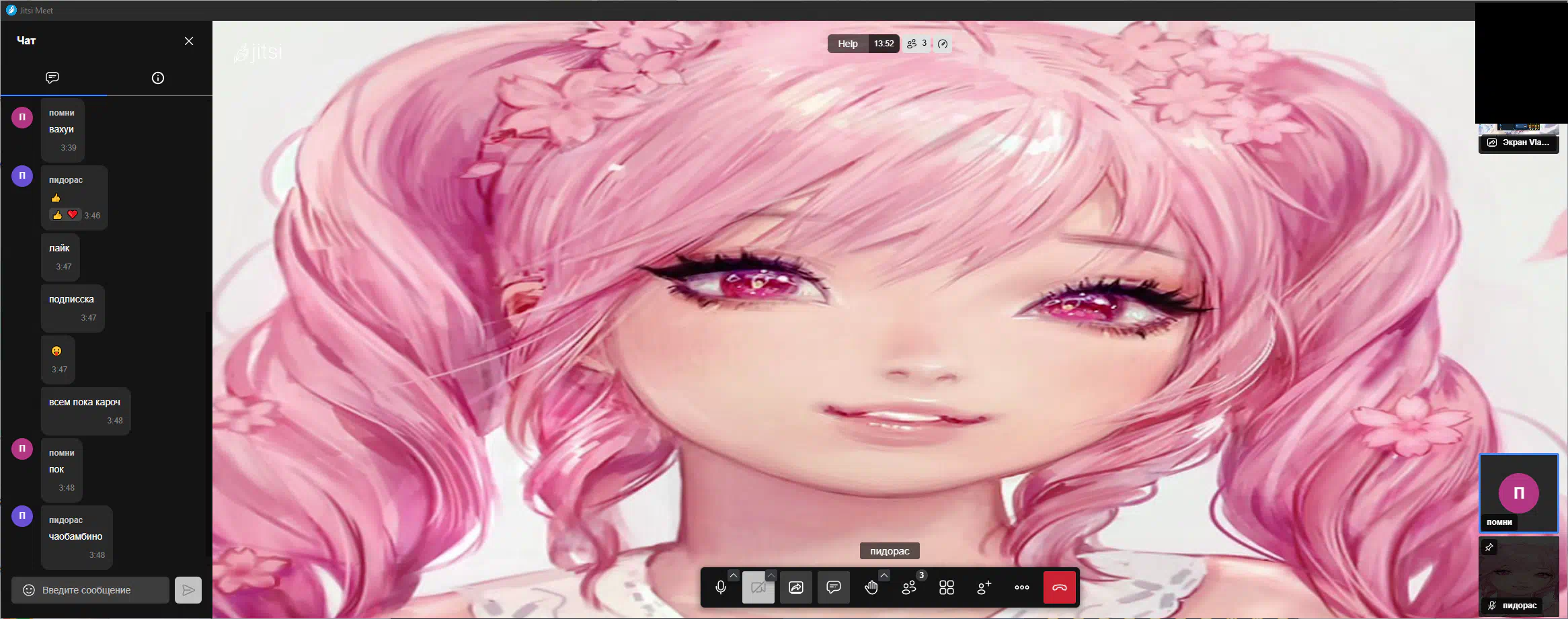
Task: Mute the microphone in the toolbar
Action: (x=720, y=587)
